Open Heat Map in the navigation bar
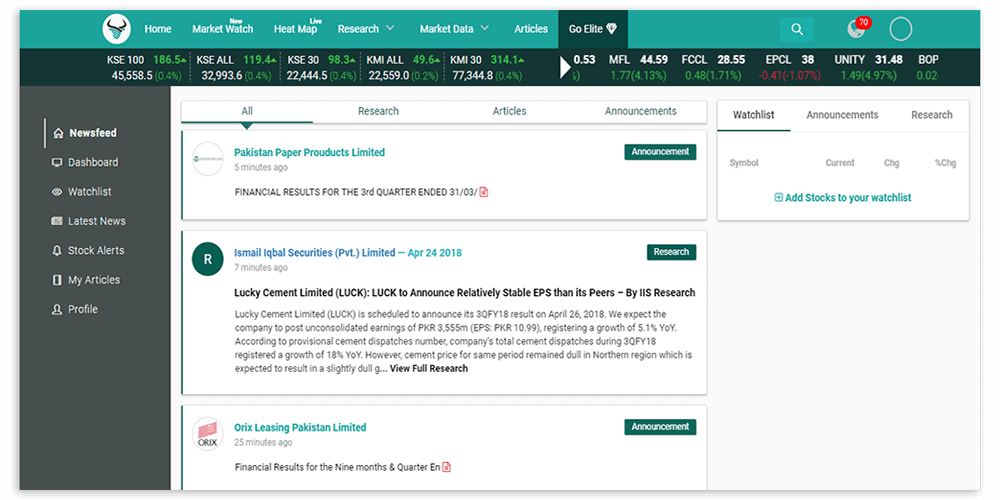Screen dimensions: 1000x500 [295, 29]
